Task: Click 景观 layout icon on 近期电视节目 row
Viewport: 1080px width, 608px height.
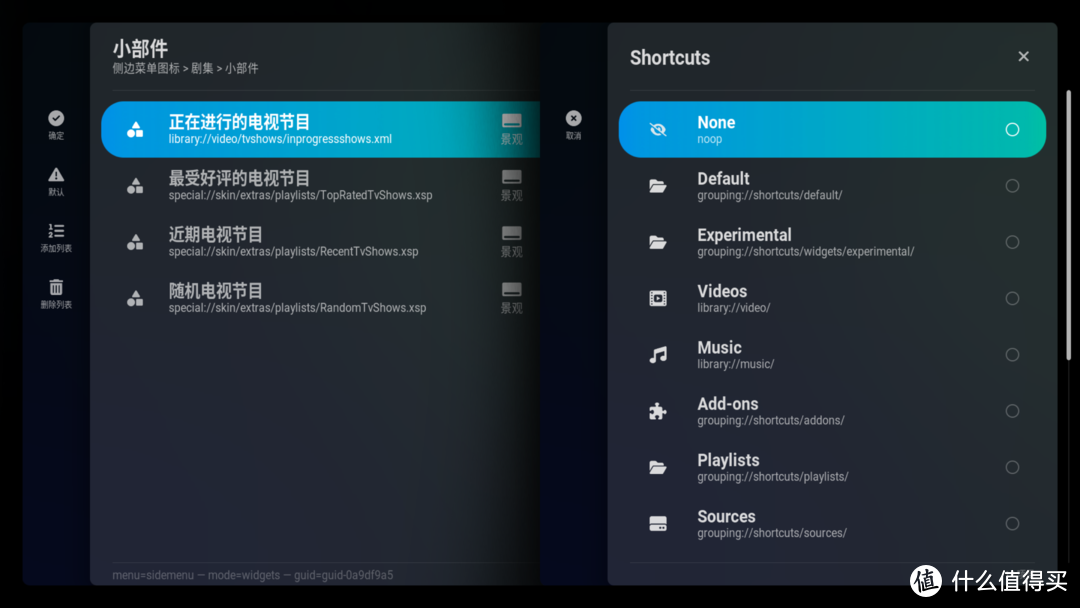Action: (x=511, y=233)
